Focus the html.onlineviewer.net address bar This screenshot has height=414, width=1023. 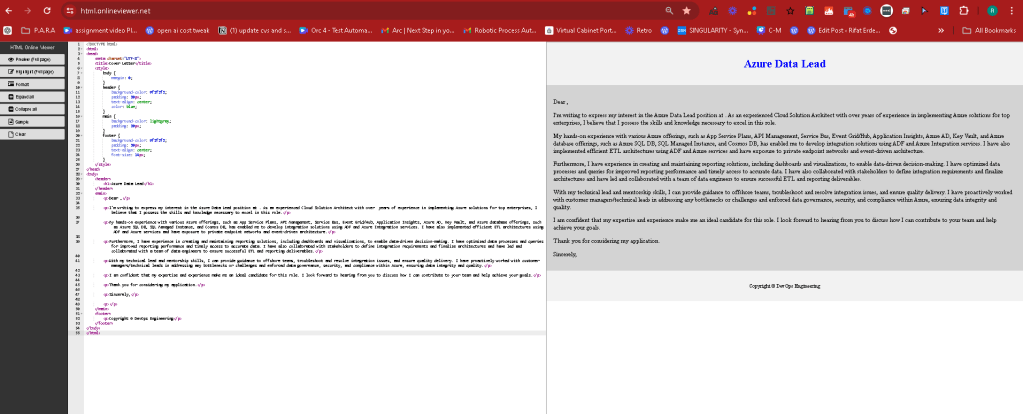click(365, 10)
